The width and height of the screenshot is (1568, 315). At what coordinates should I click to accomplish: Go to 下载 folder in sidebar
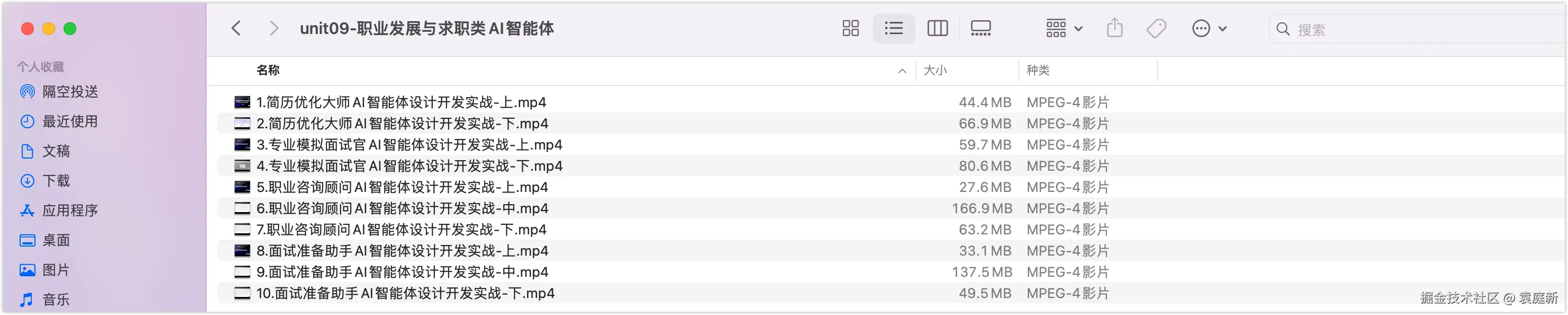[56, 180]
